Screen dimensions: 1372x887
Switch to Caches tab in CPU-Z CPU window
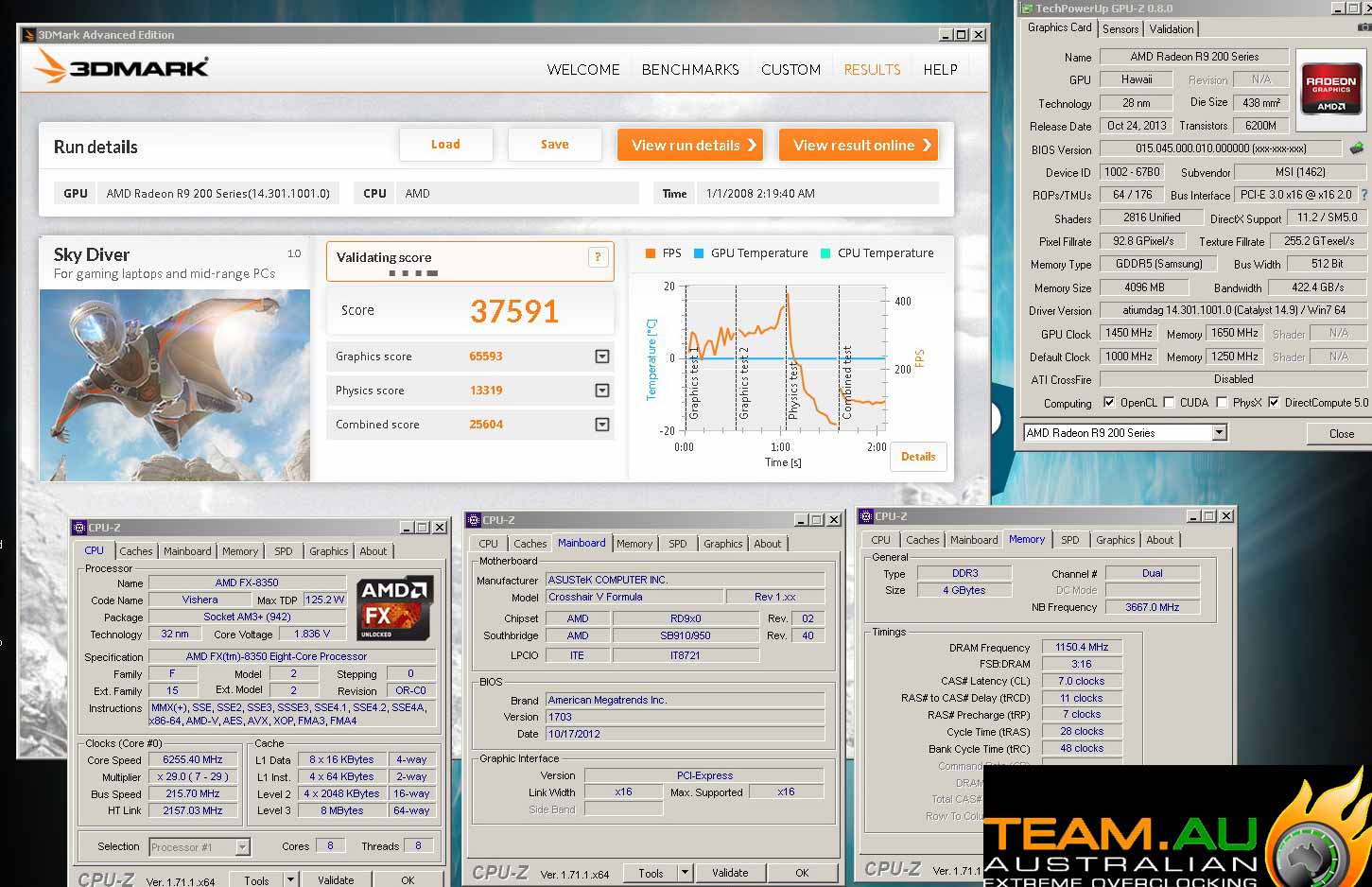pos(135,551)
